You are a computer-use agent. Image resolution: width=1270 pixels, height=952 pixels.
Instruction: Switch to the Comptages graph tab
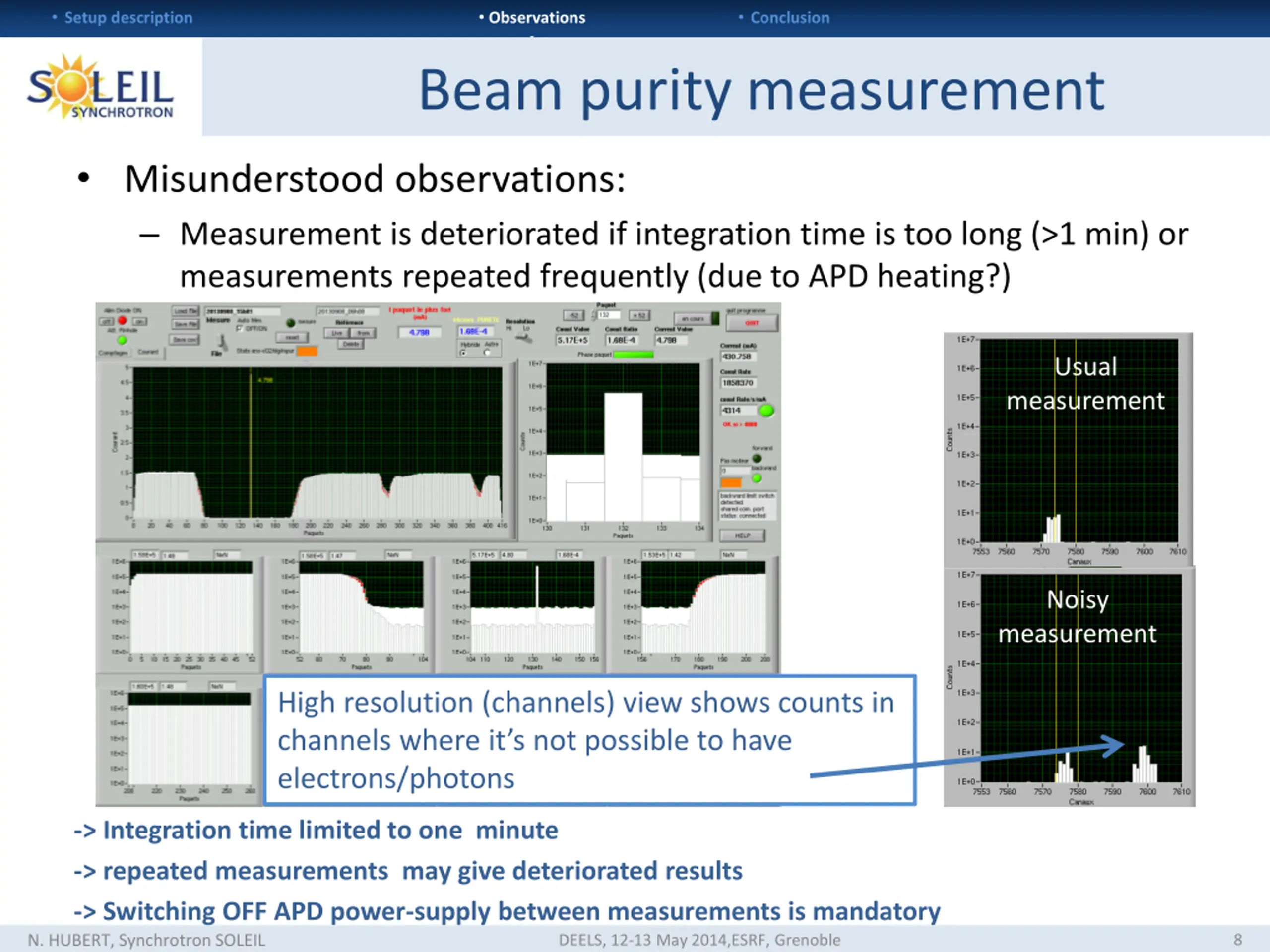tap(113, 353)
